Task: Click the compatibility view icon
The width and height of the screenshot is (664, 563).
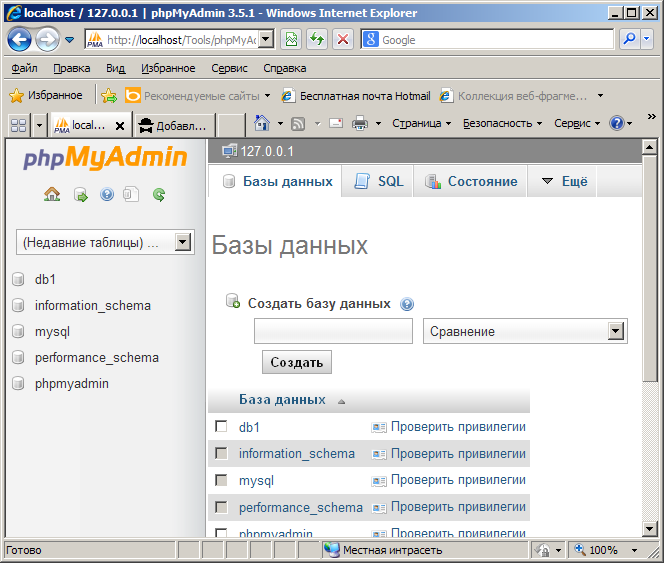Action: tap(291, 40)
